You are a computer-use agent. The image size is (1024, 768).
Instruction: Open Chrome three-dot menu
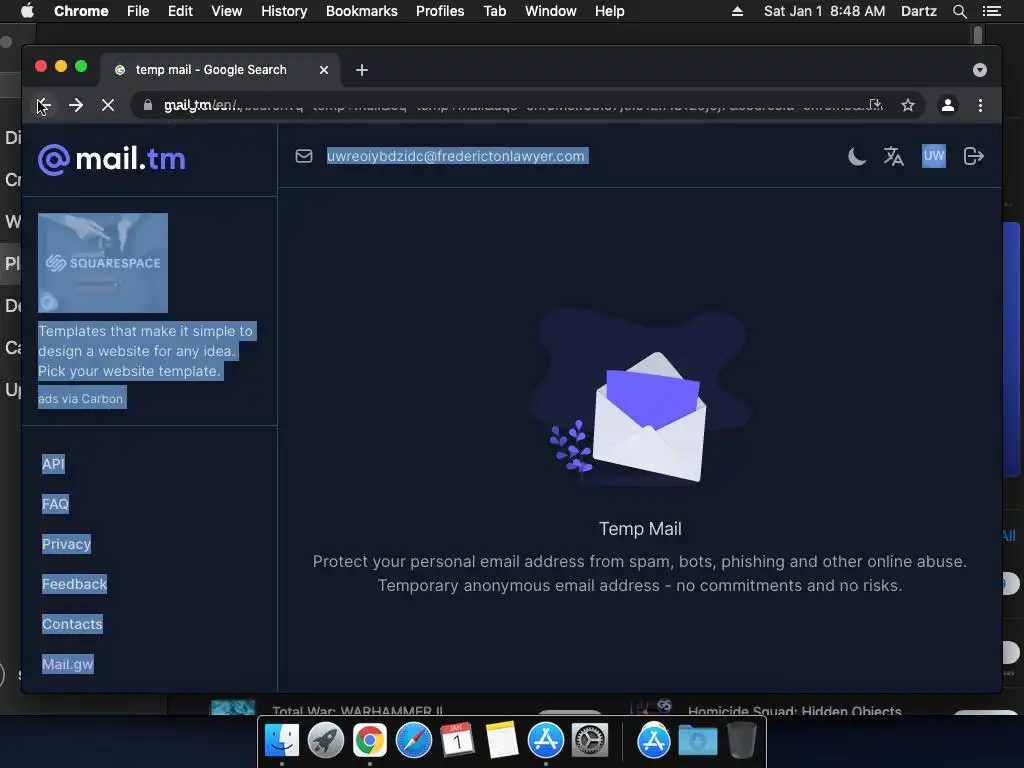(x=980, y=105)
